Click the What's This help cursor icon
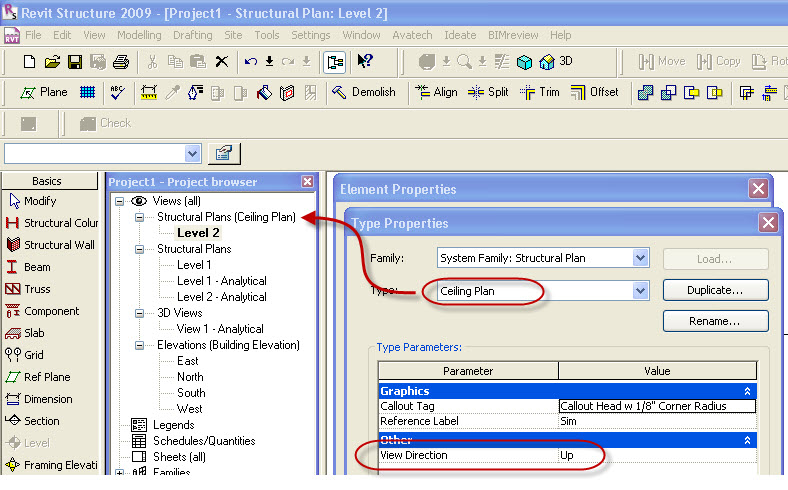This screenshot has width=788, height=490. (365, 61)
